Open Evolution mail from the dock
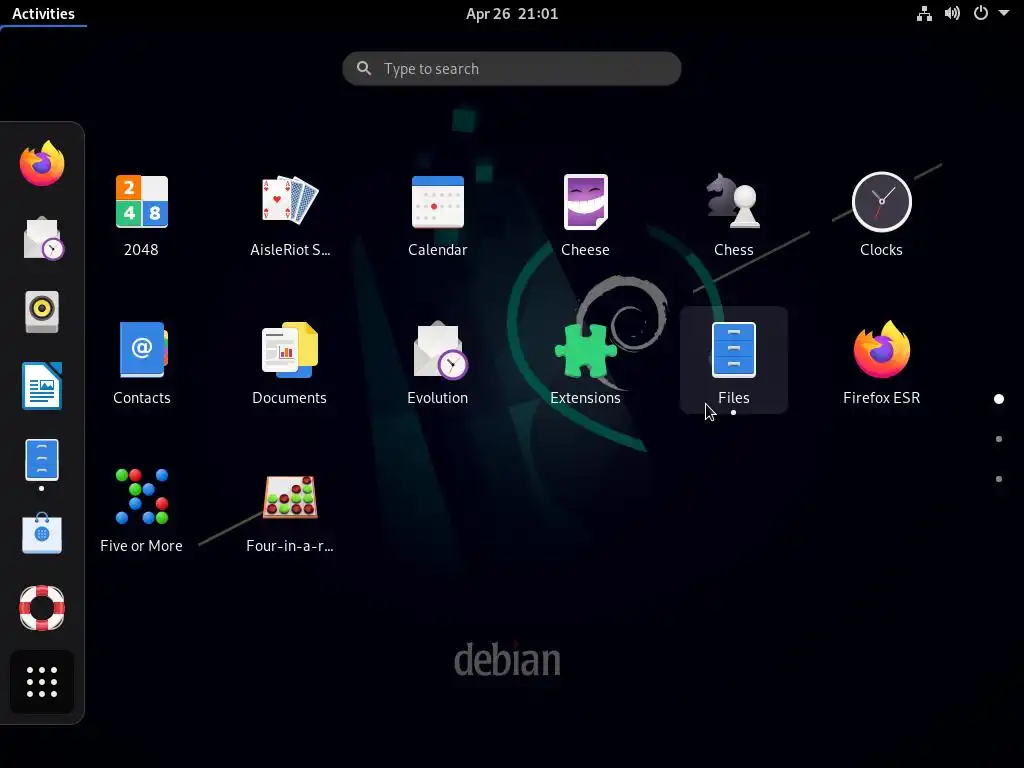 [42, 238]
